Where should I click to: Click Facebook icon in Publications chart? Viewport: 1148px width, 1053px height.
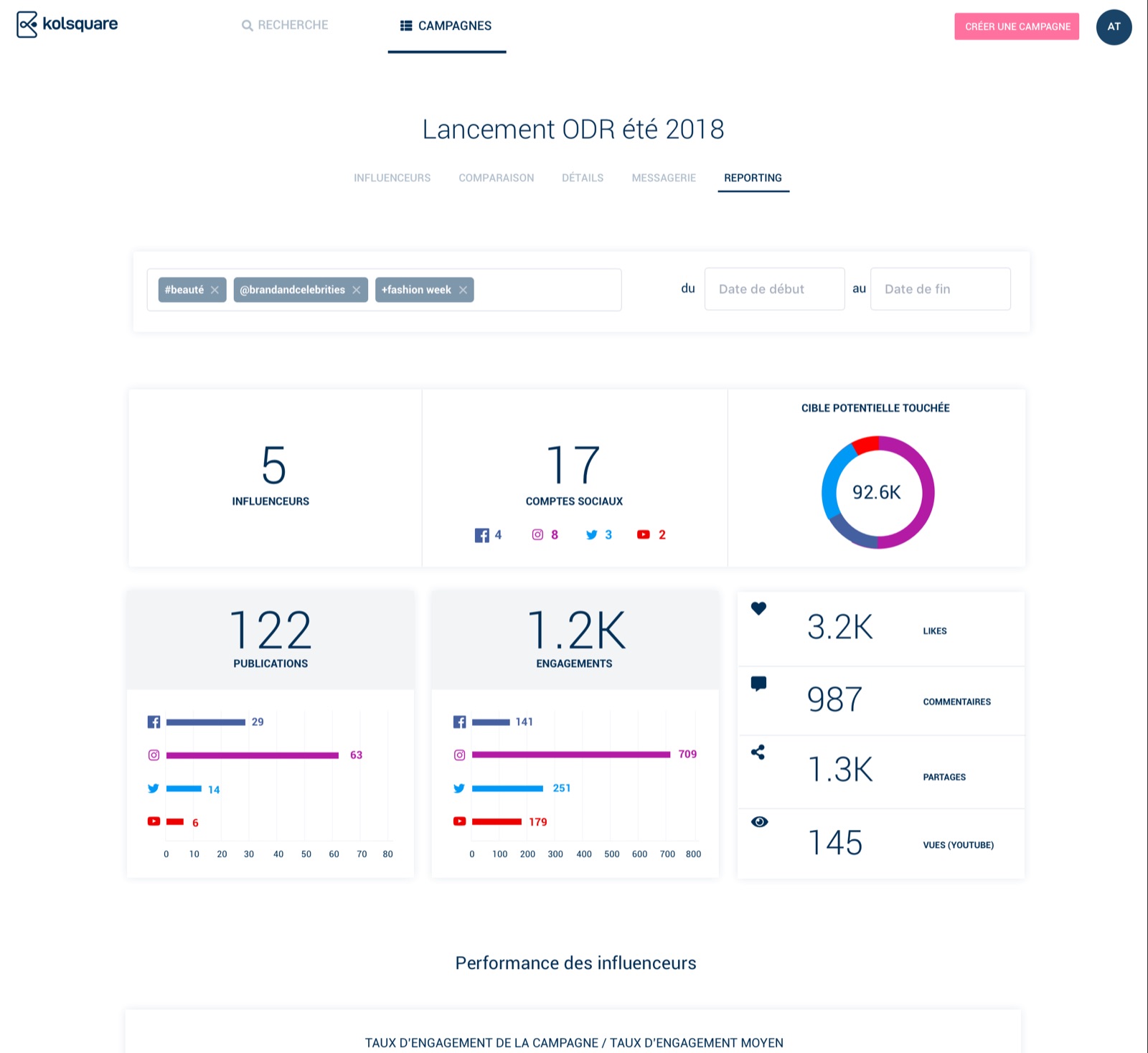coord(154,722)
